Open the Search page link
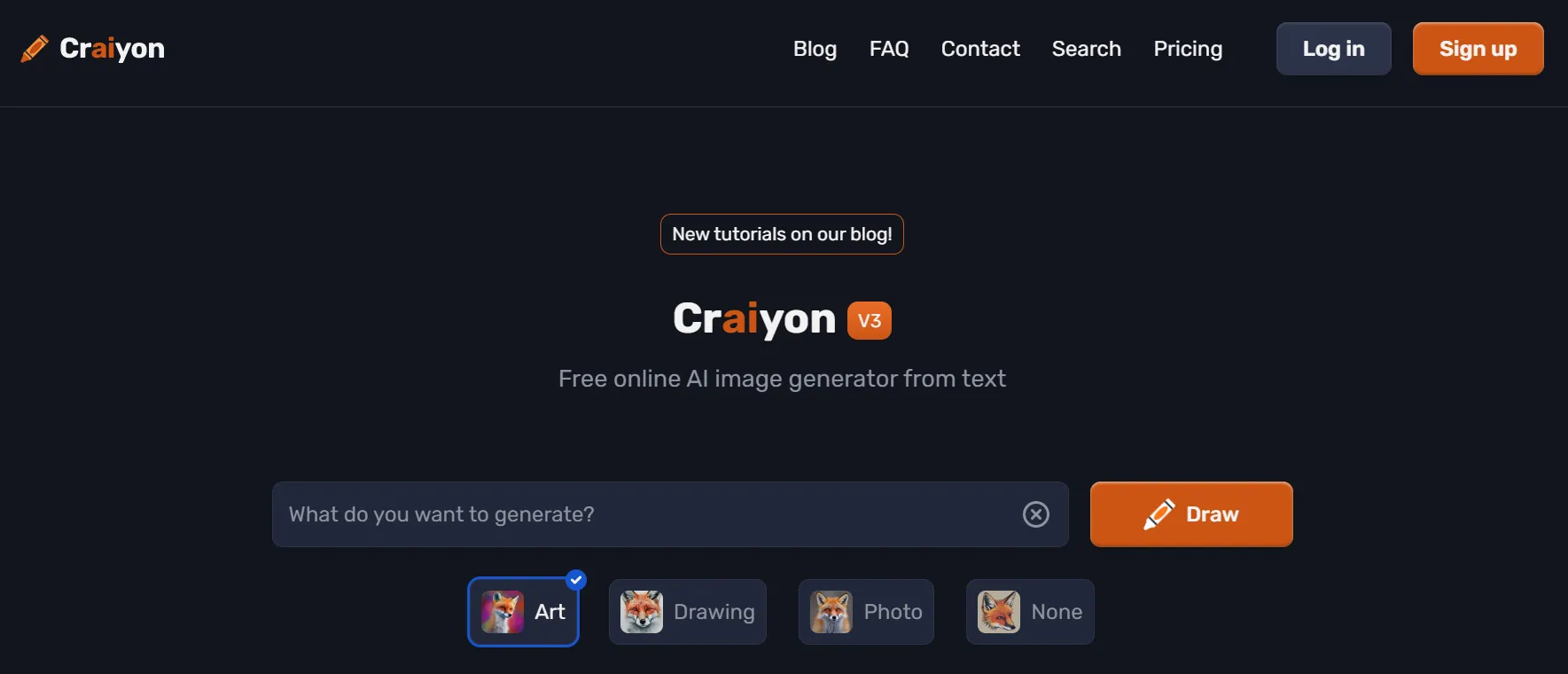 pos(1087,49)
